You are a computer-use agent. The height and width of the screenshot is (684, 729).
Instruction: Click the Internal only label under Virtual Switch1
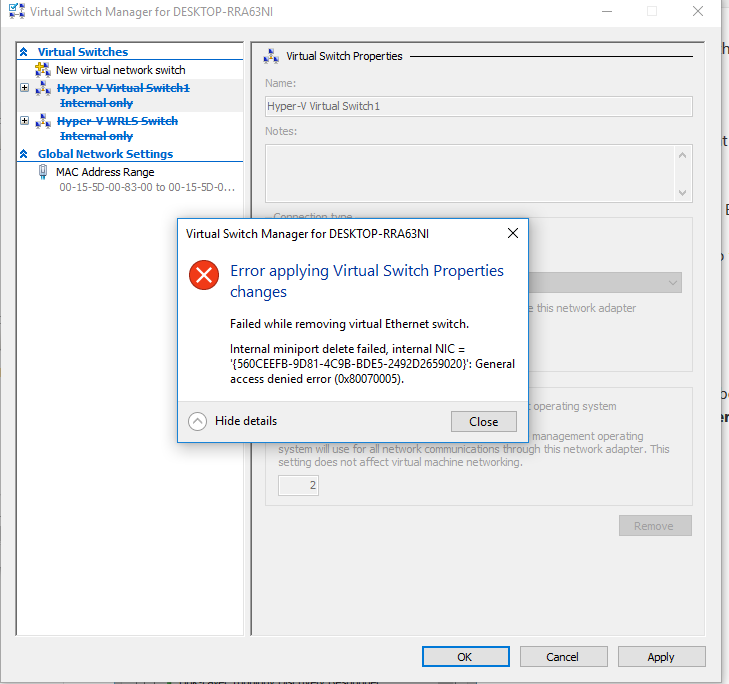(x=96, y=103)
